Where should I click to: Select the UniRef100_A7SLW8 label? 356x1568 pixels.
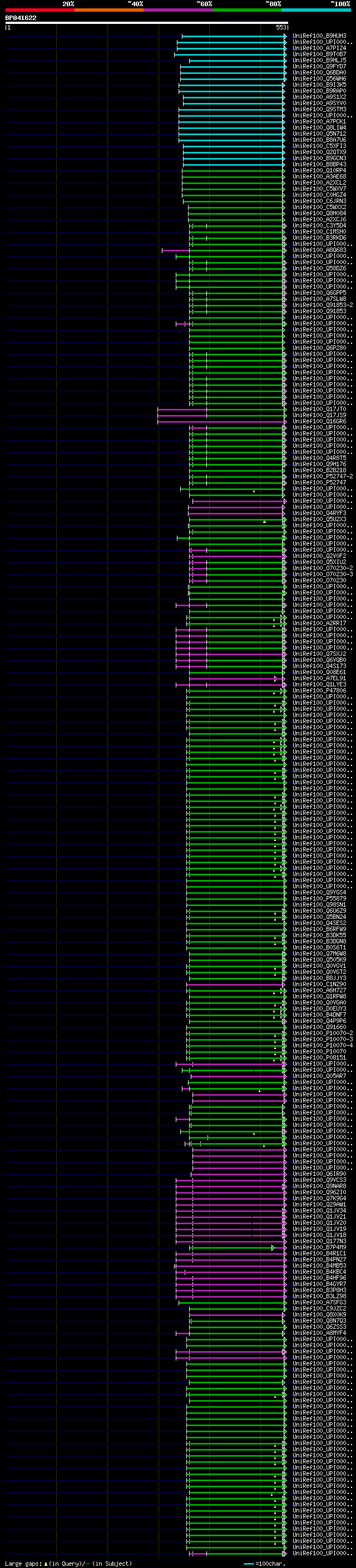coord(319,299)
